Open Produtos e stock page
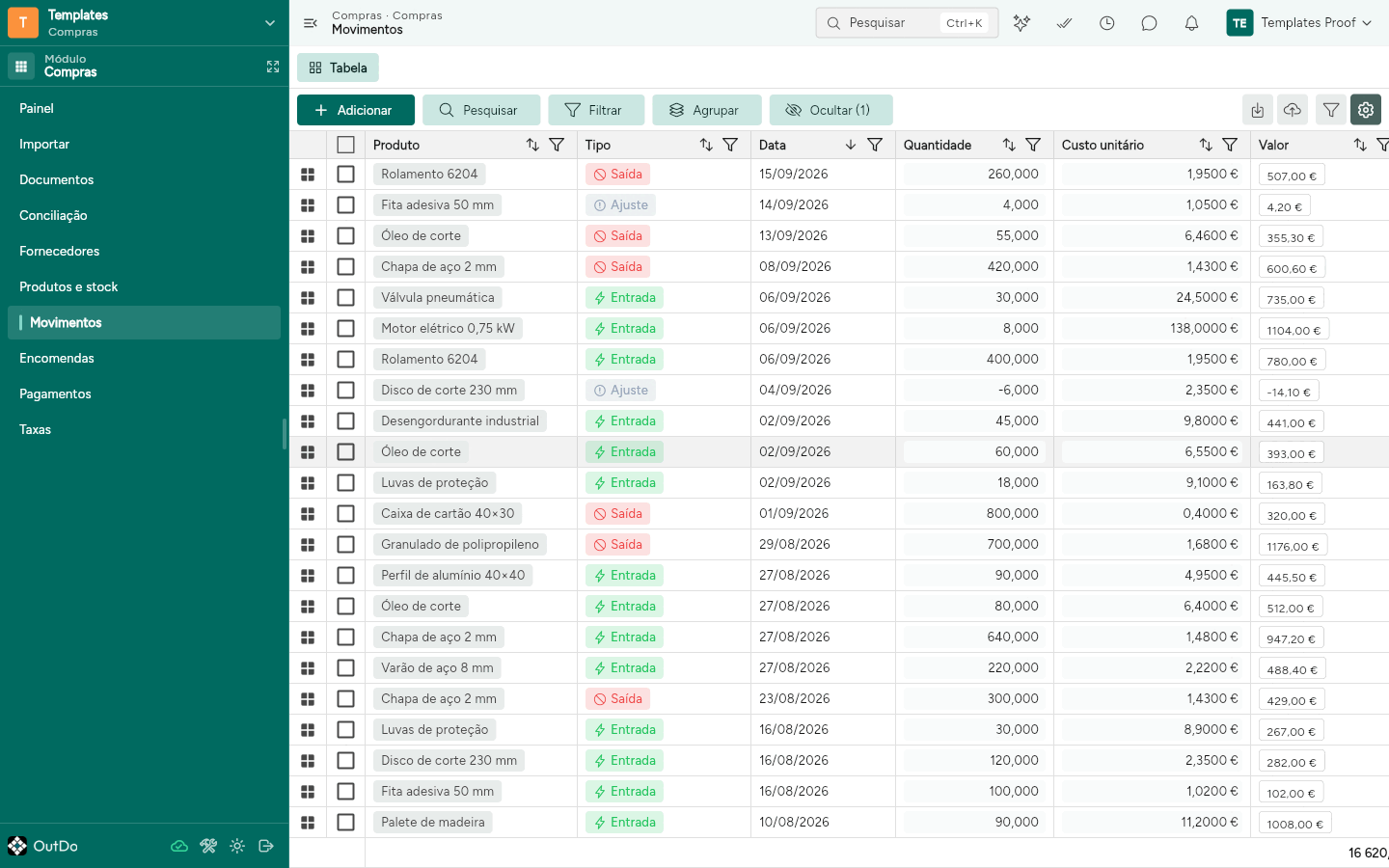Image resolution: width=1389 pixels, height=868 pixels. [x=144, y=286]
